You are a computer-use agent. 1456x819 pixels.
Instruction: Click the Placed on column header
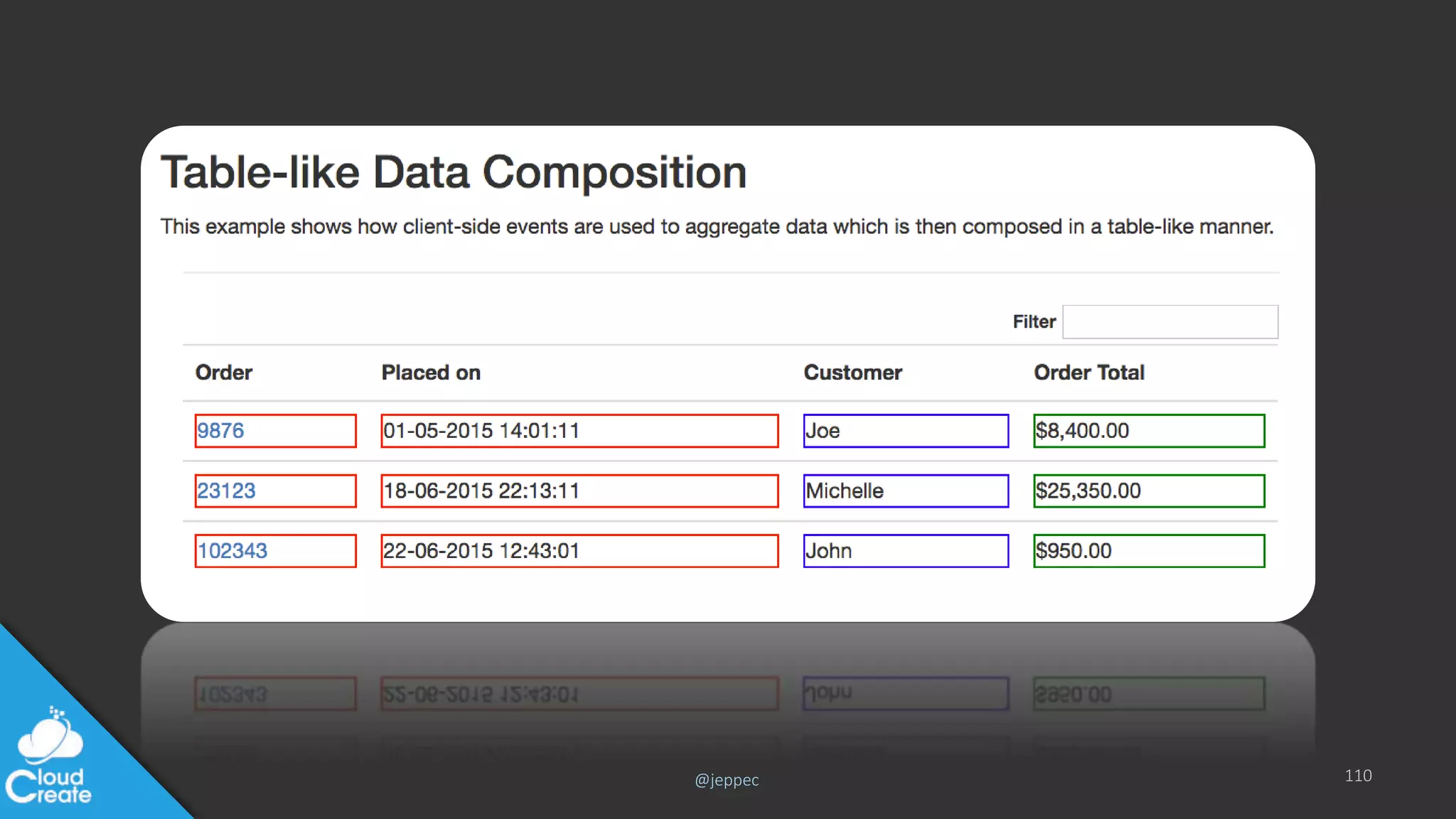431,373
